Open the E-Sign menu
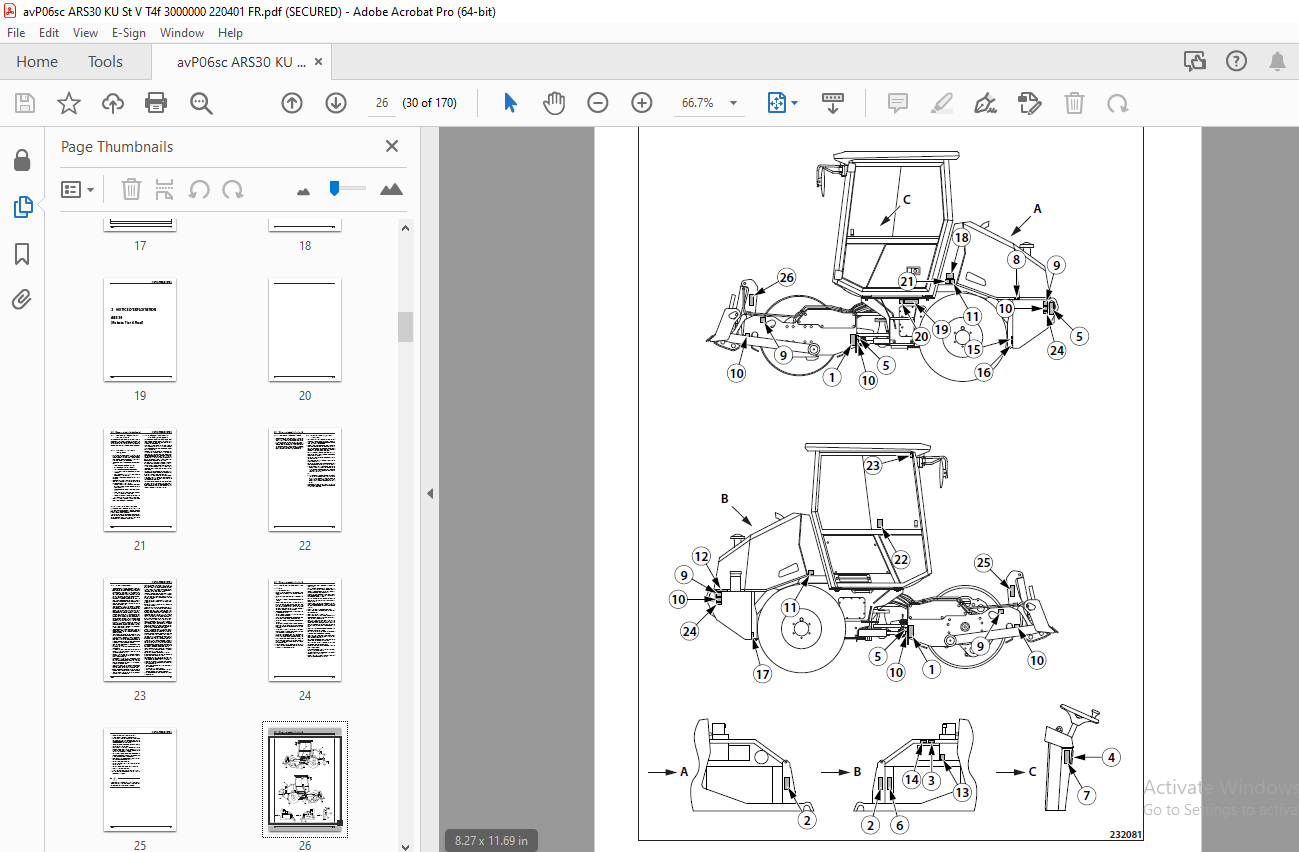Image resolution: width=1299 pixels, height=852 pixels. click(129, 33)
